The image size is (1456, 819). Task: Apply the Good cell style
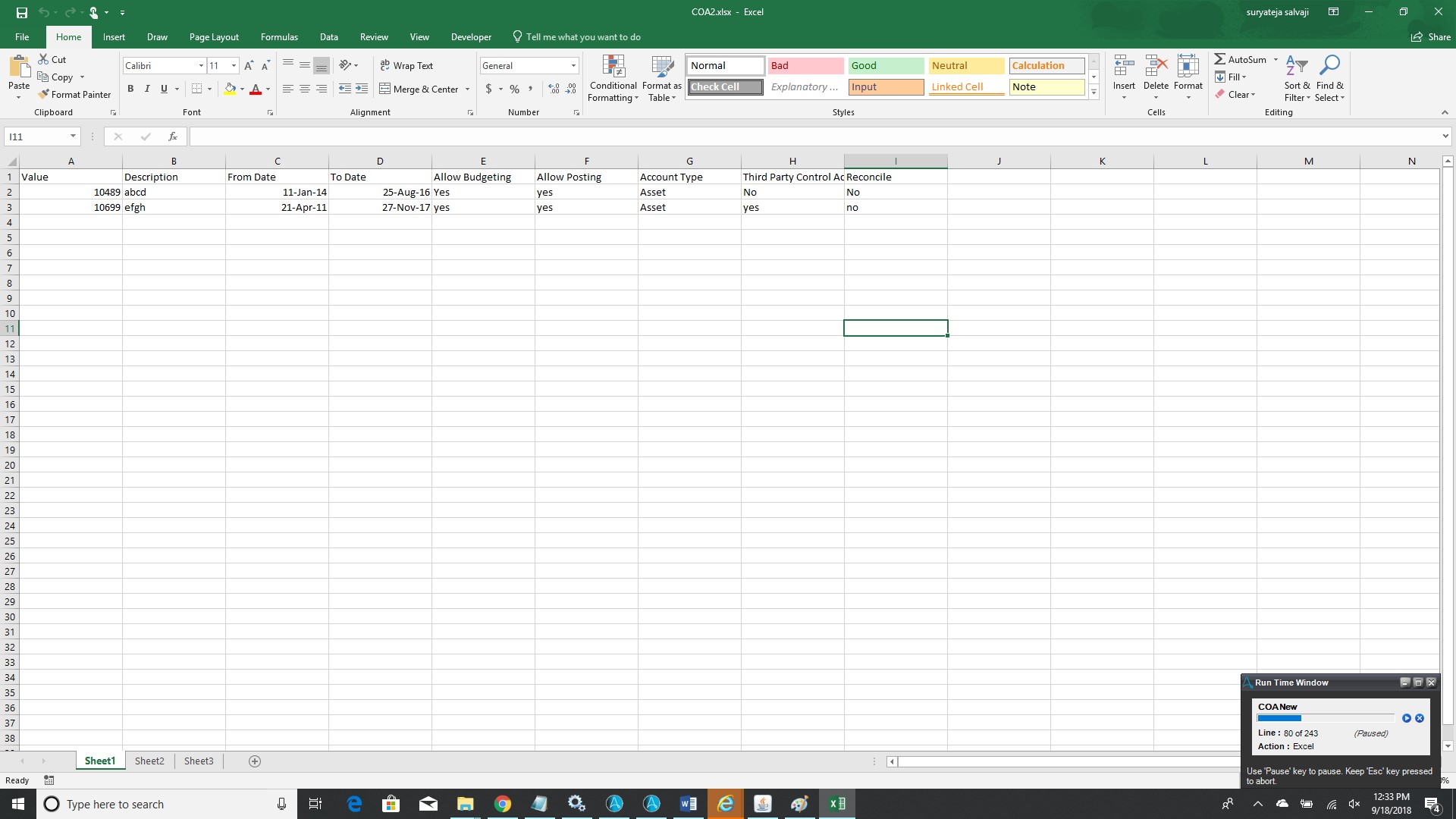point(886,66)
